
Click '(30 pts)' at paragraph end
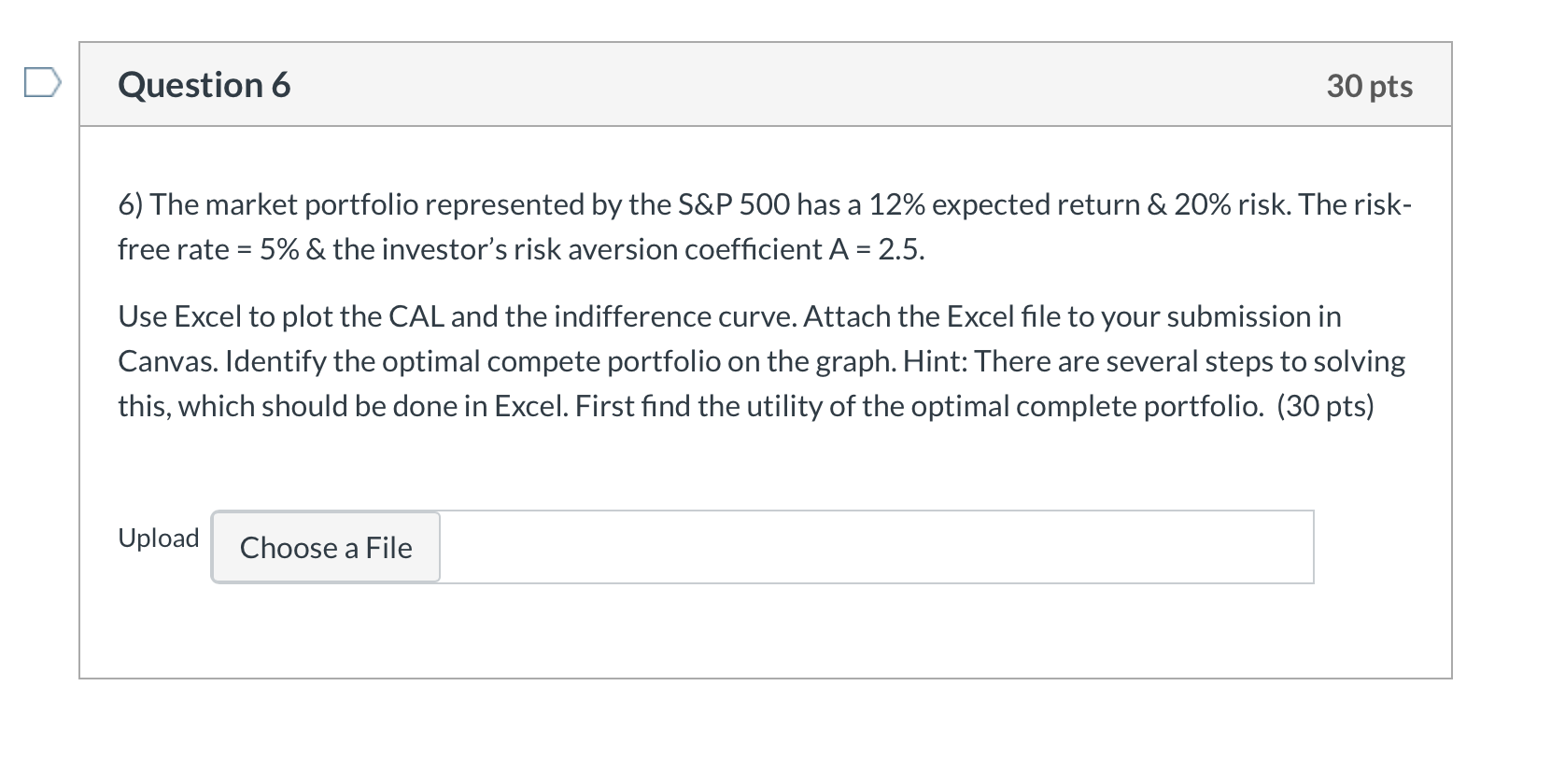pyautogui.click(x=1325, y=406)
